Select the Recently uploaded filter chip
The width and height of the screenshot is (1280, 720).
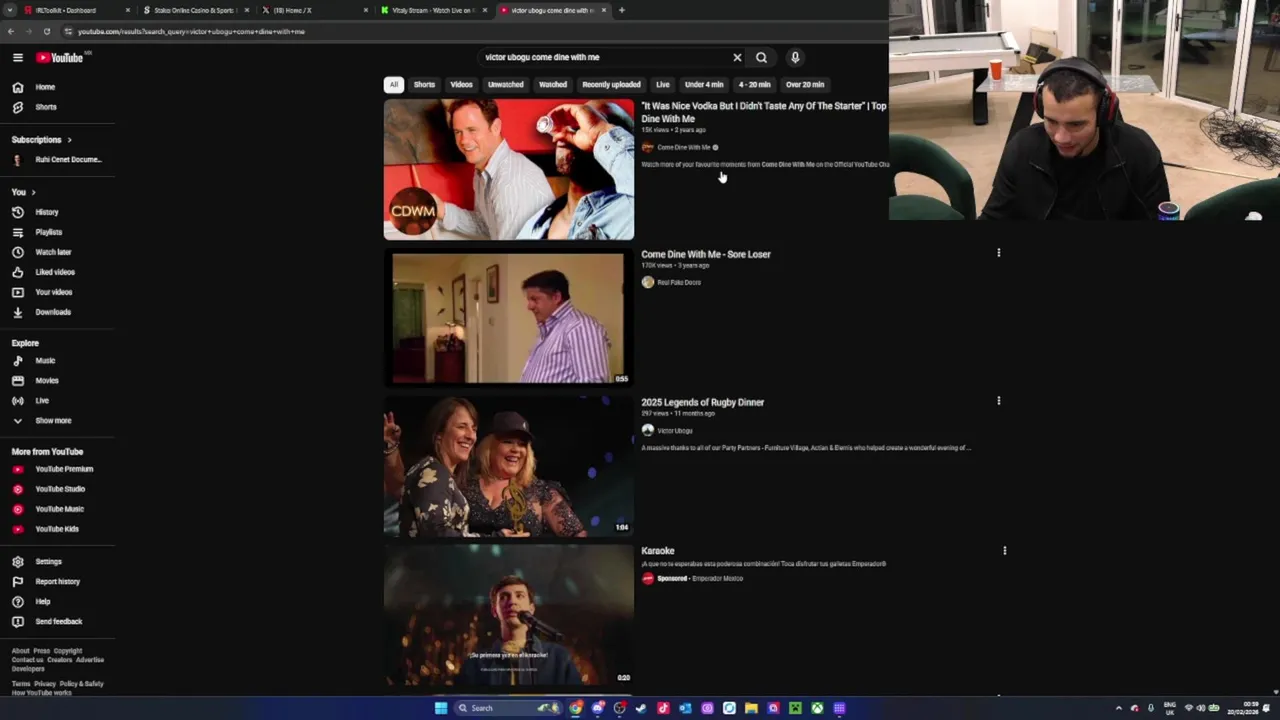tap(611, 85)
